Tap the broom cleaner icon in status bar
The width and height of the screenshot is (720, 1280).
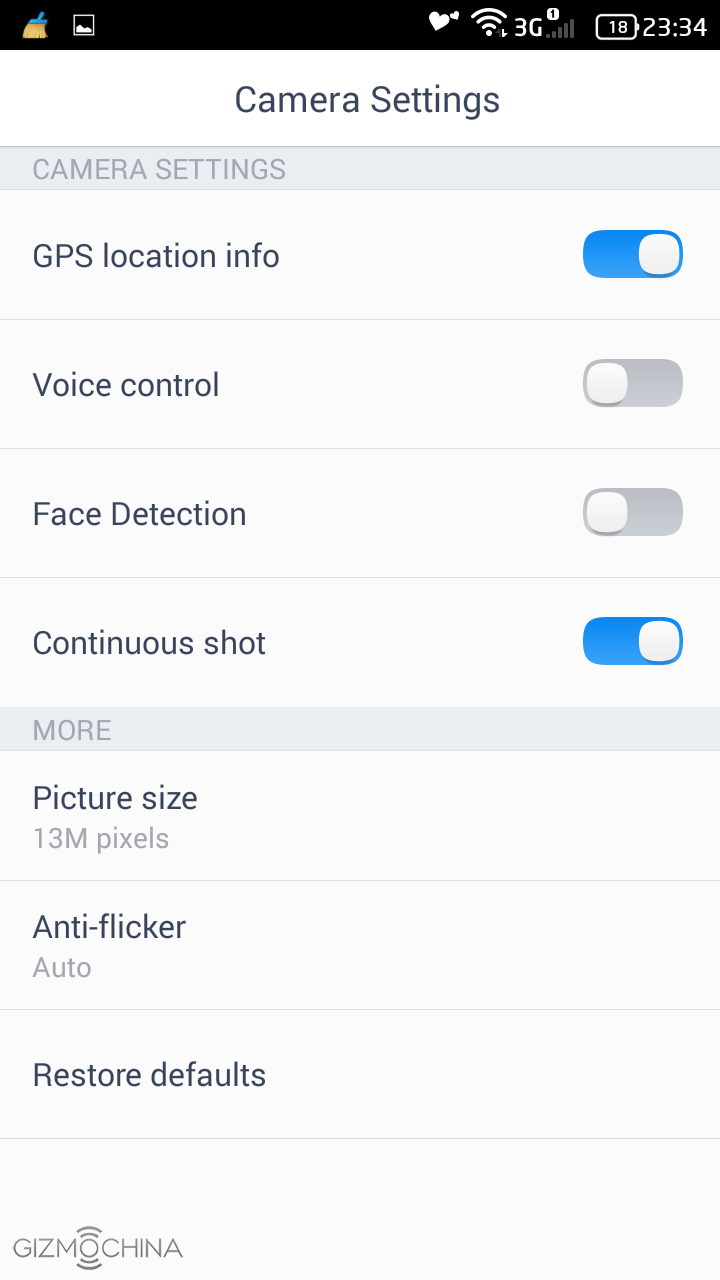(35, 25)
